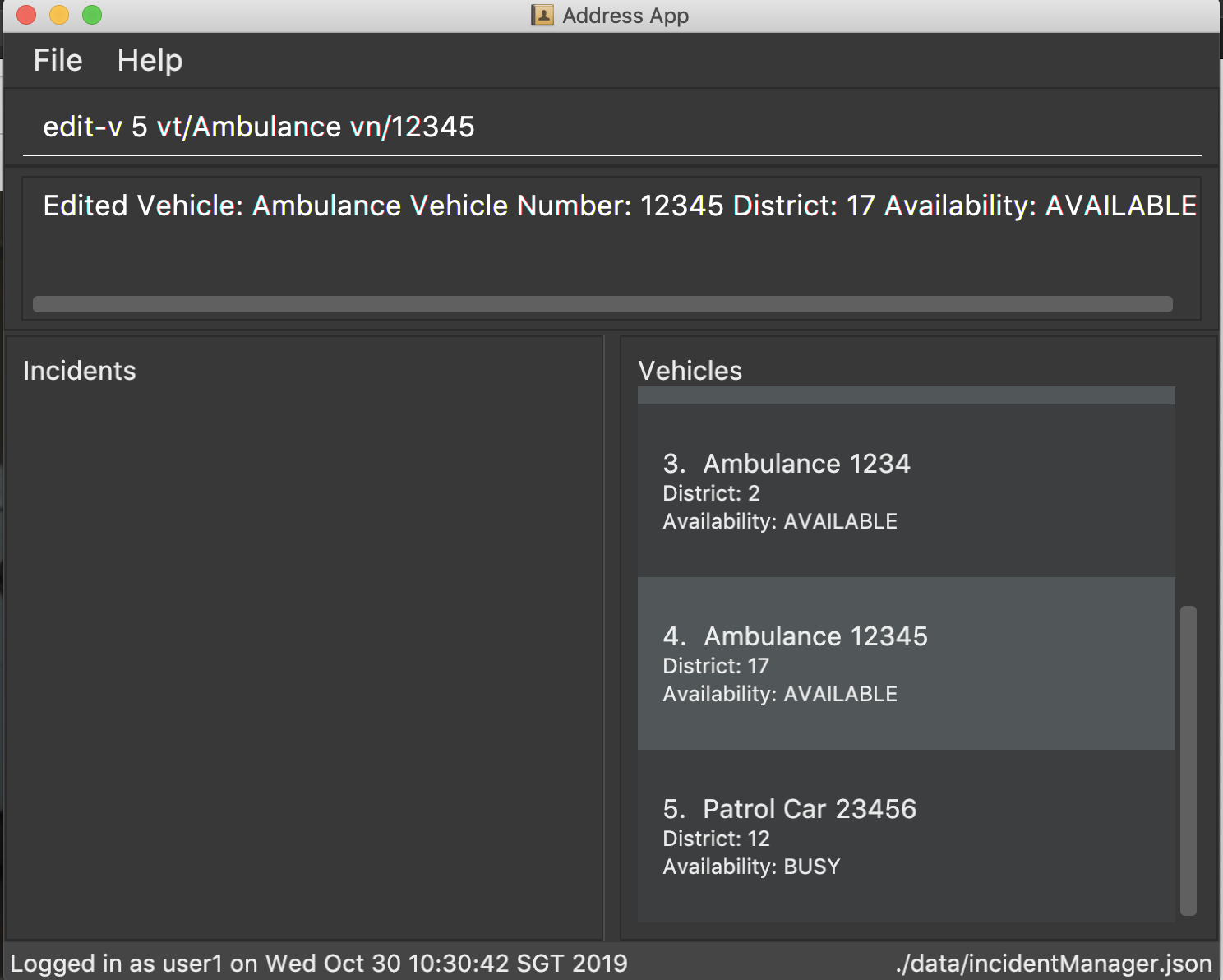Open the Help menu

150,61
